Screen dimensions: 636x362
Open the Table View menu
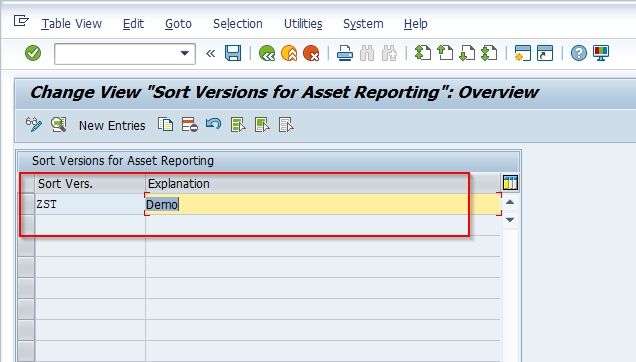[x=71, y=24]
